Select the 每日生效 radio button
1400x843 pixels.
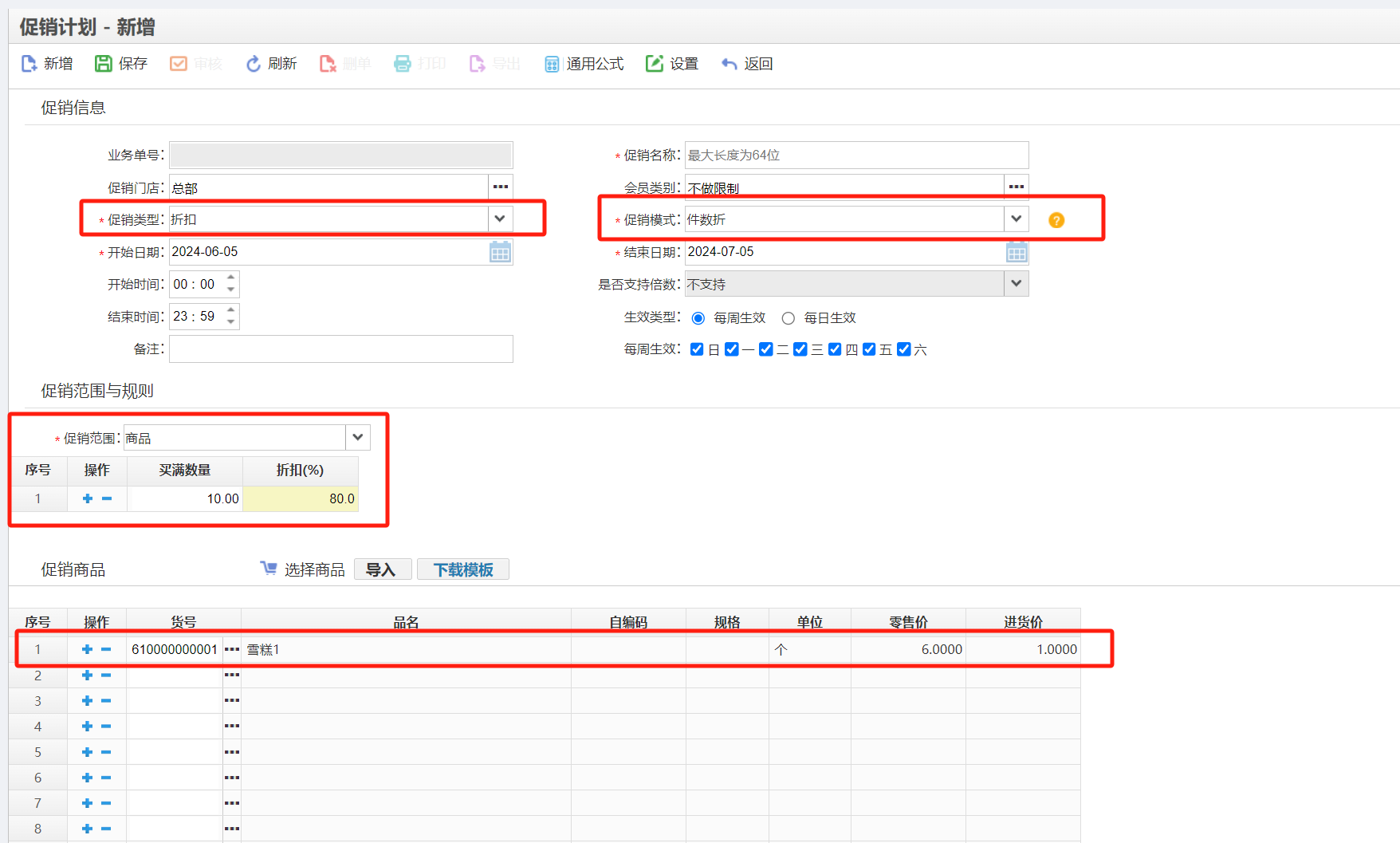tap(788, 317)
